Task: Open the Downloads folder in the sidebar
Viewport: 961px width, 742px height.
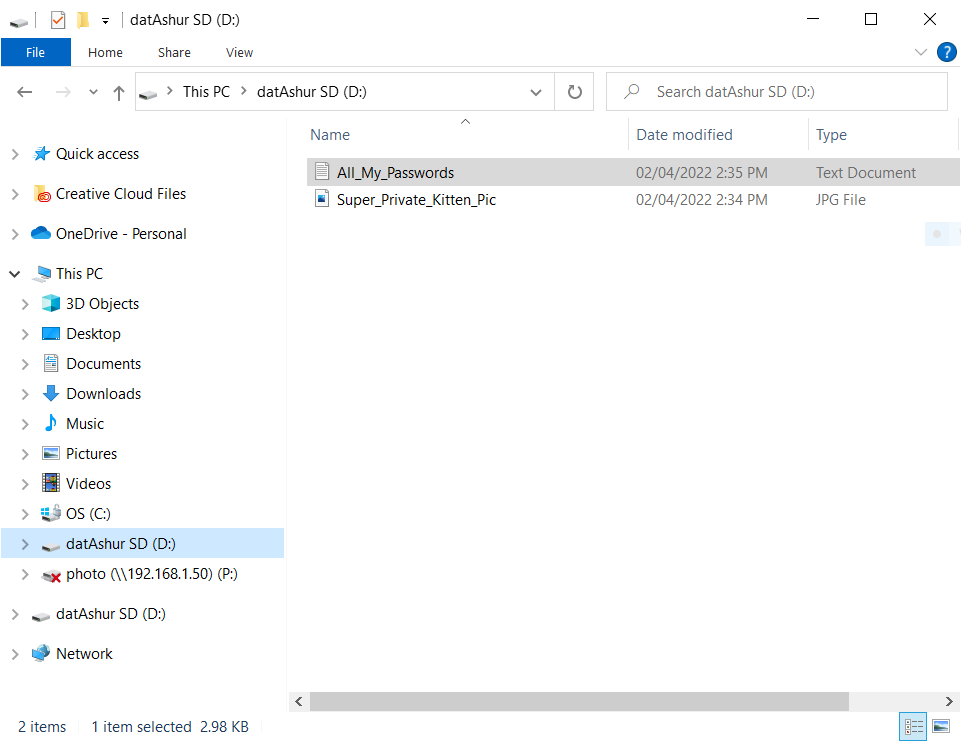Action: [x=104, y=393]
